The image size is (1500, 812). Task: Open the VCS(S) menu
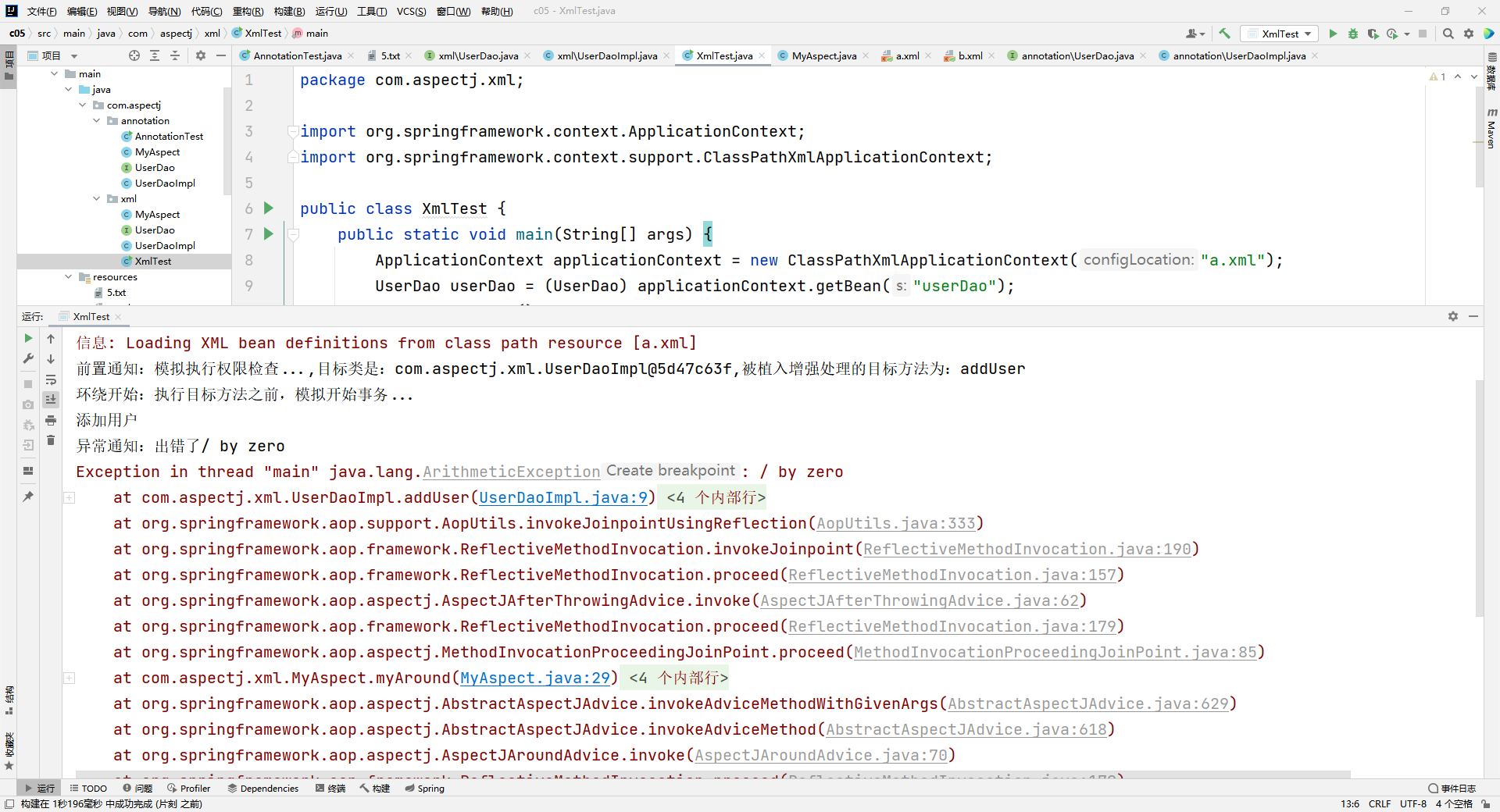point(411,11)
